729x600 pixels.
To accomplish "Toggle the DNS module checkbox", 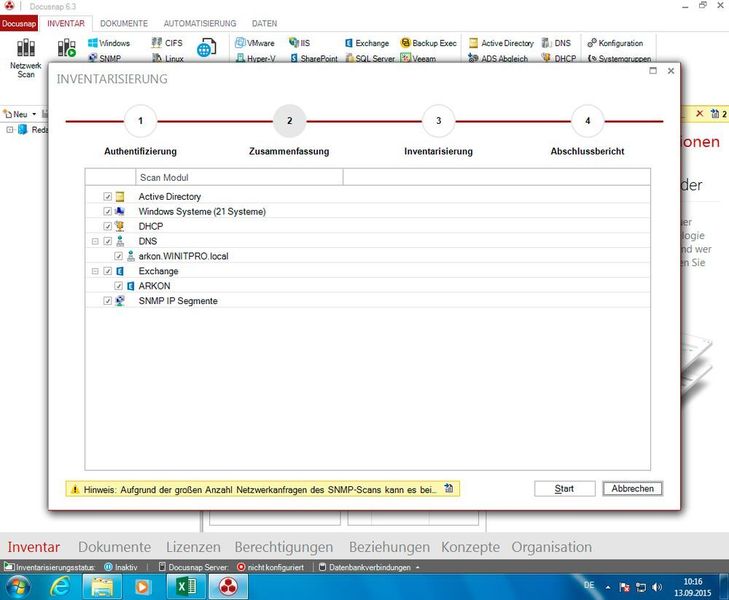I will (x=107, y=241).
